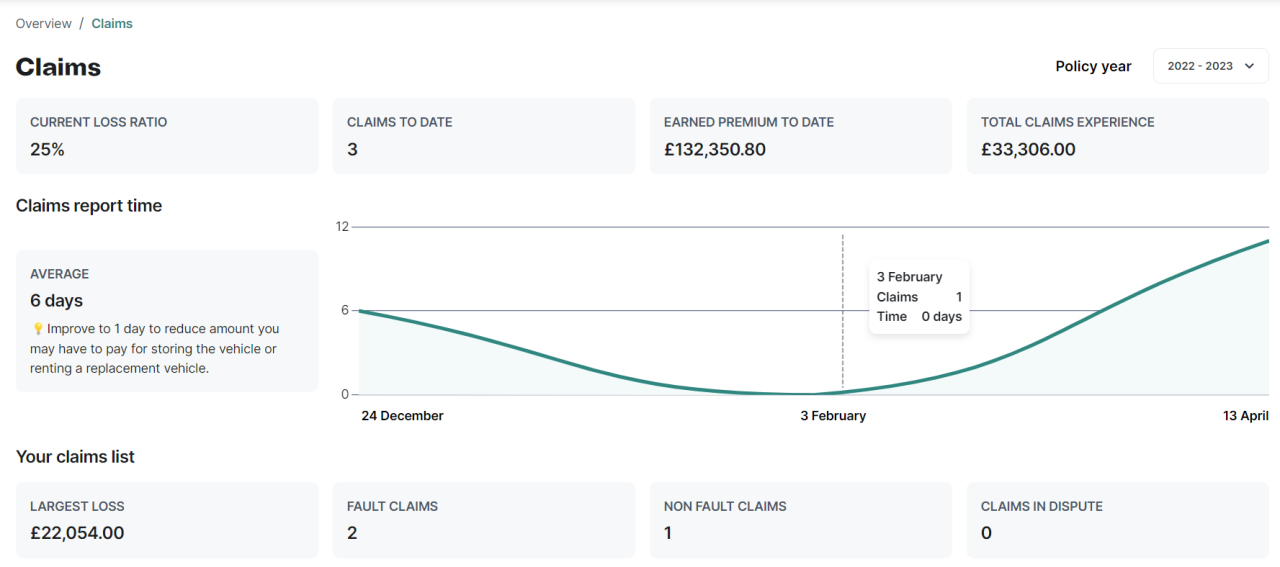Click the Largest Loss £22,054.00 card
The width and height of the screenshot is (1280, 567).
167,520
